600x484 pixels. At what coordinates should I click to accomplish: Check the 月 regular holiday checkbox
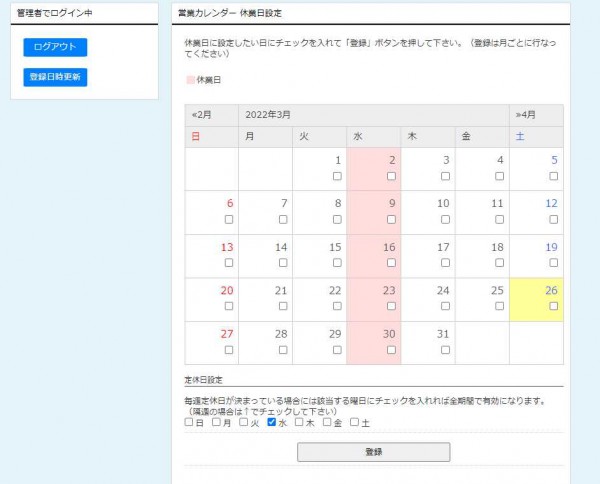[216, 422]
